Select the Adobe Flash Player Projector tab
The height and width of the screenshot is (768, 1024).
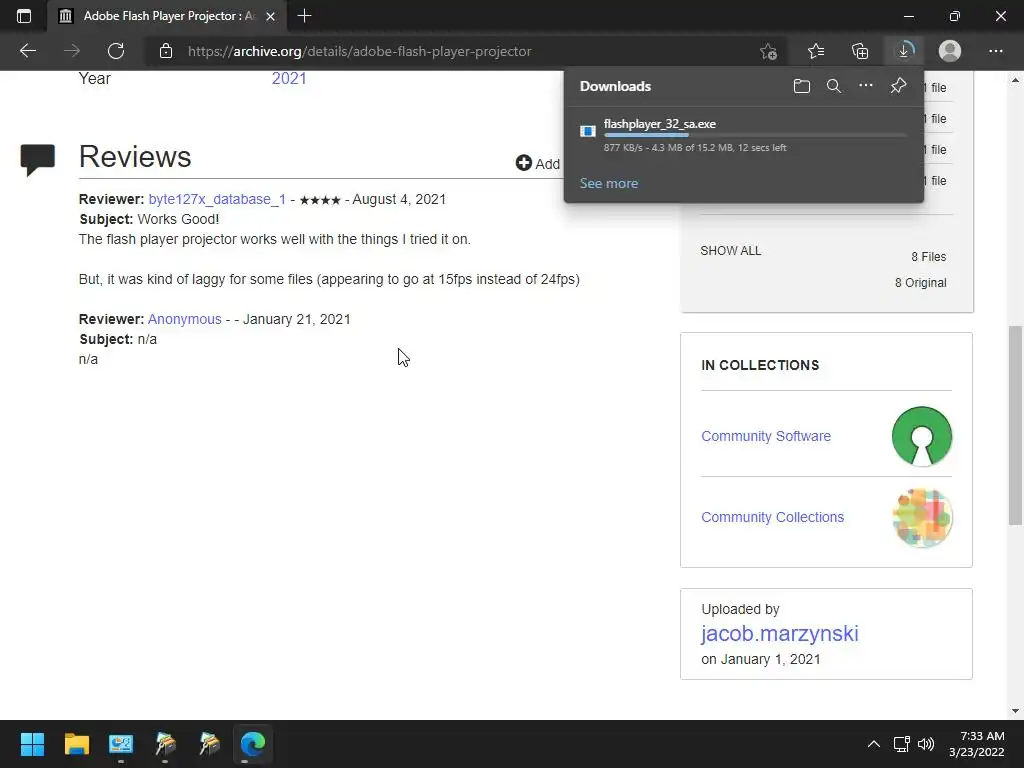[x=167, y=16]
